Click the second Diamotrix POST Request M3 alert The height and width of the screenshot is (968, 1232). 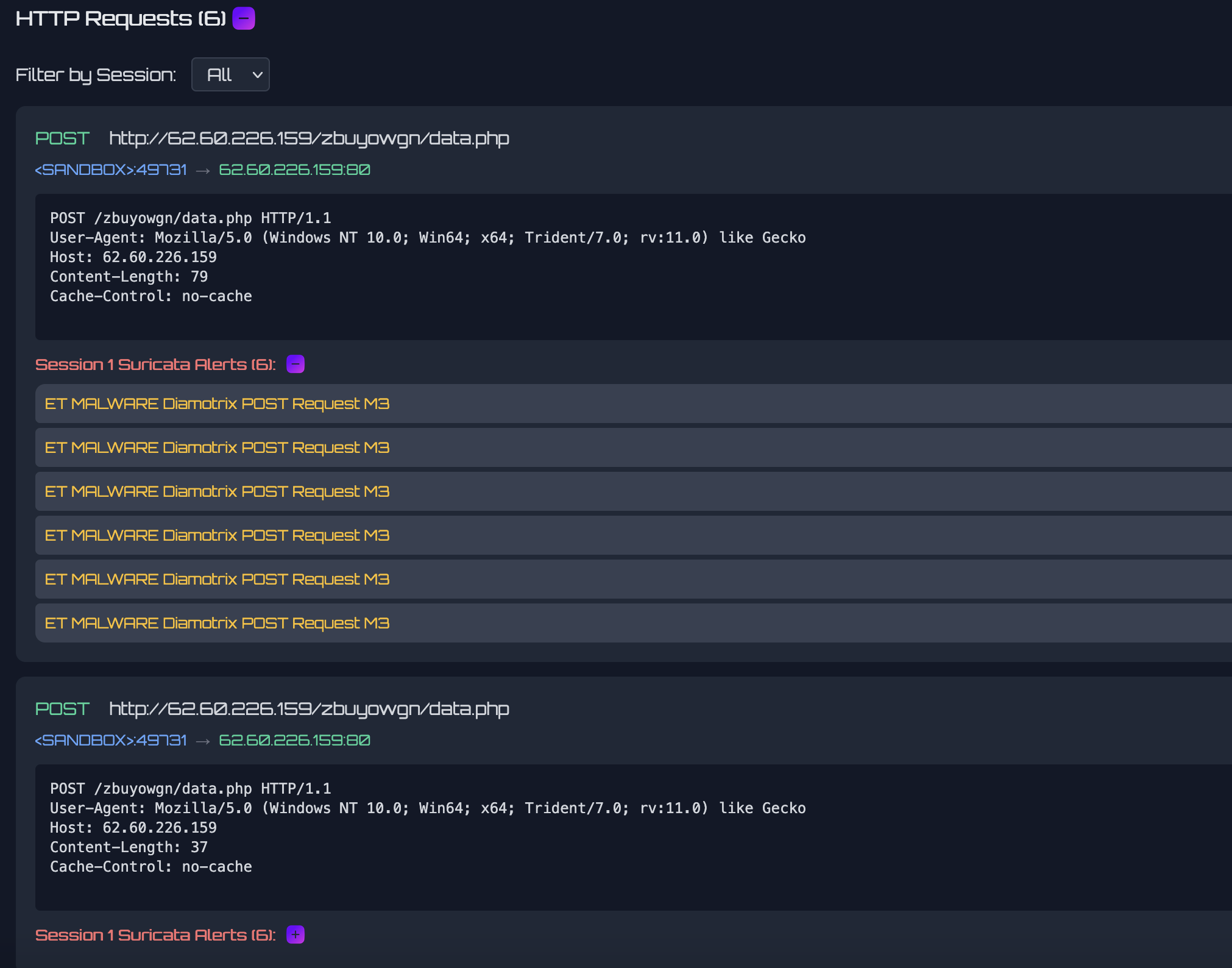click(x=217, y=447)
